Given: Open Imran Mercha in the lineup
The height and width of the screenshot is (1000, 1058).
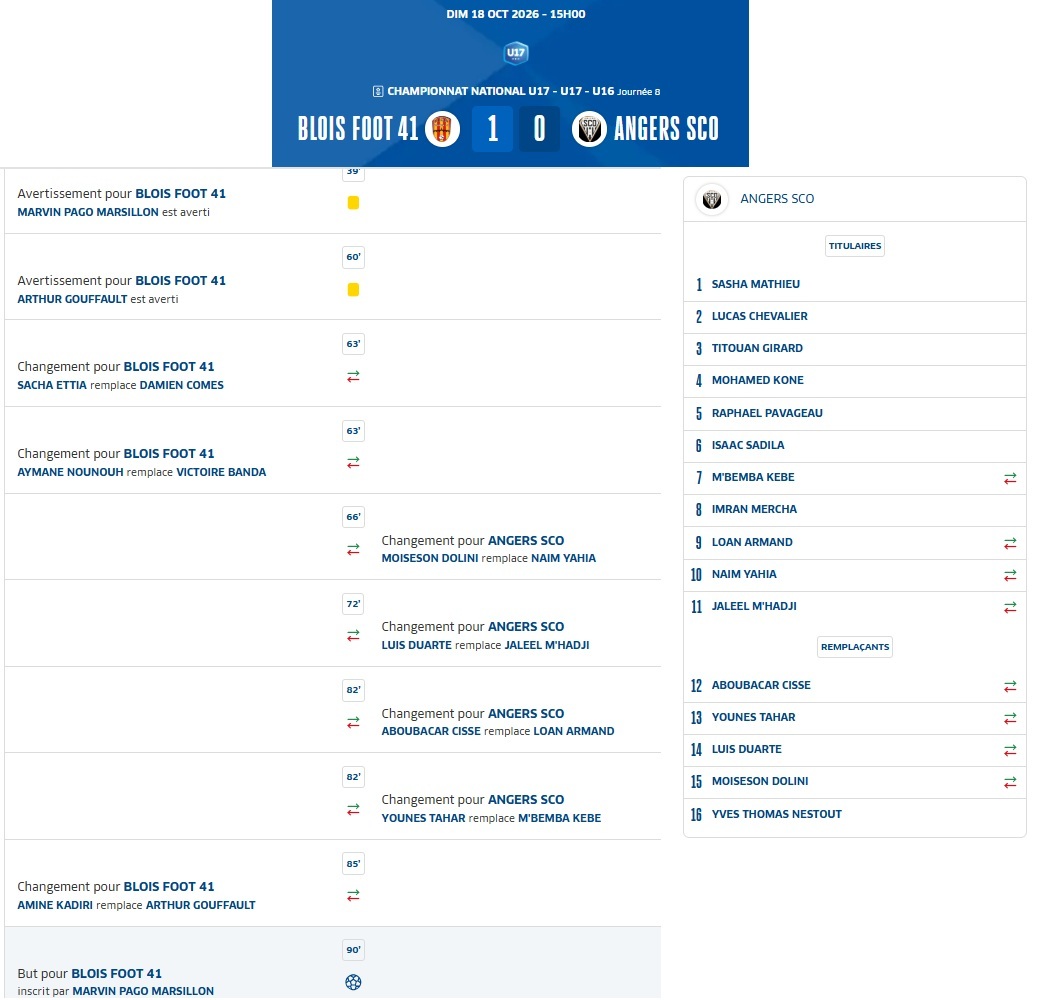Looking at the screenshot, I should point(754,509).
